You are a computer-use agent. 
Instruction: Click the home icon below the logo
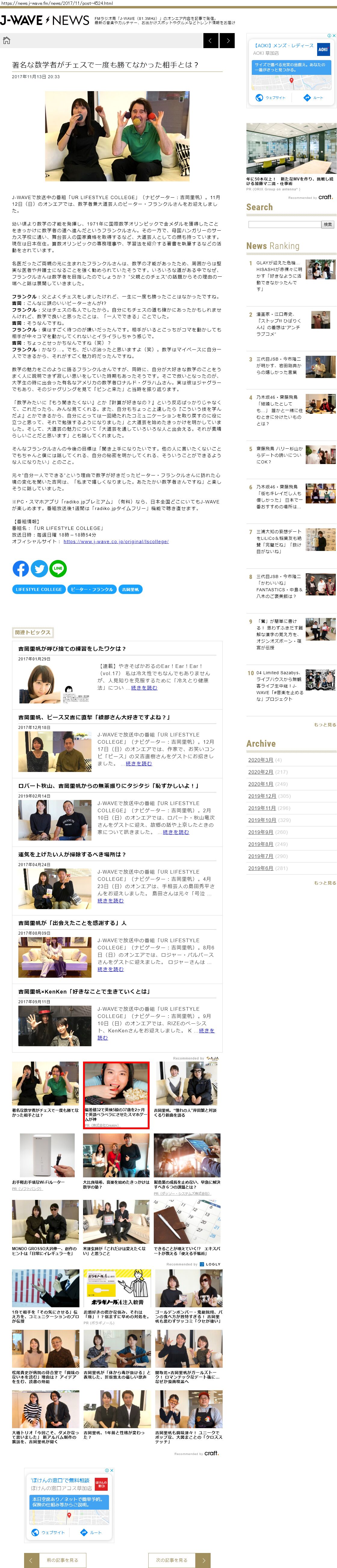[7, 41]
